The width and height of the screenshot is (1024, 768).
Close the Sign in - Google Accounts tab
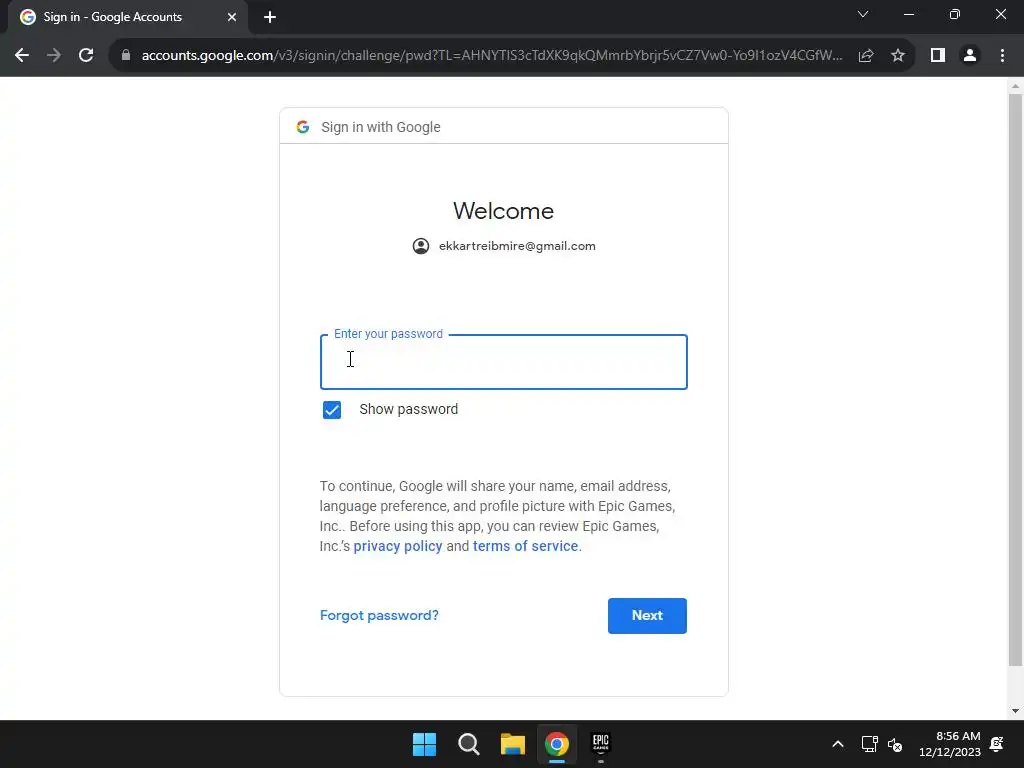[232, 17]
